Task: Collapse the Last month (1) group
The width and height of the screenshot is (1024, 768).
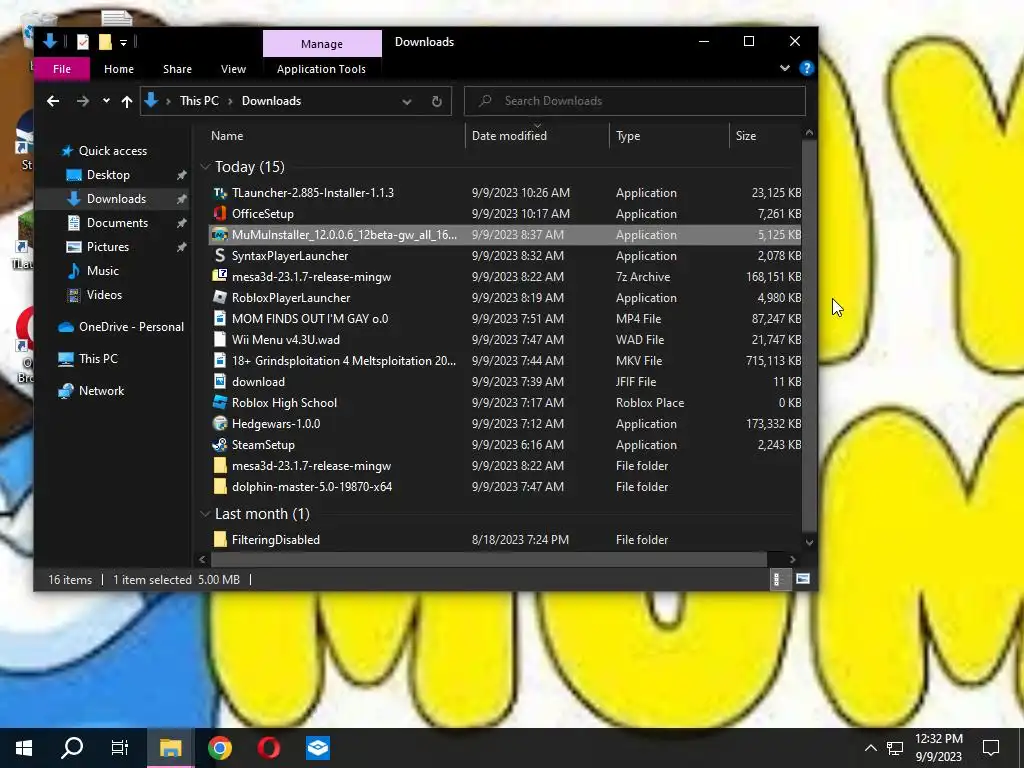Action: pyautogui.click(x=205, y=514)
